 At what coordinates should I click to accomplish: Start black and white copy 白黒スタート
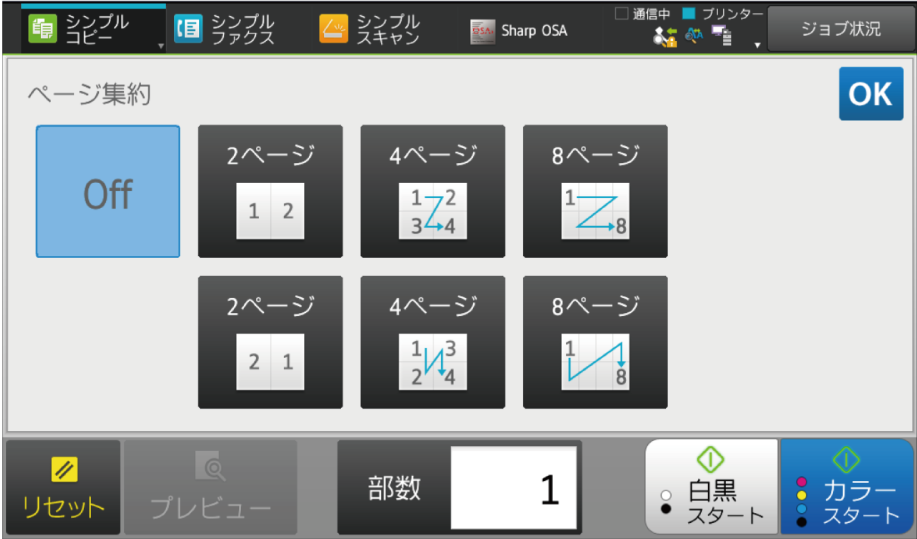[x=711, y=486]
